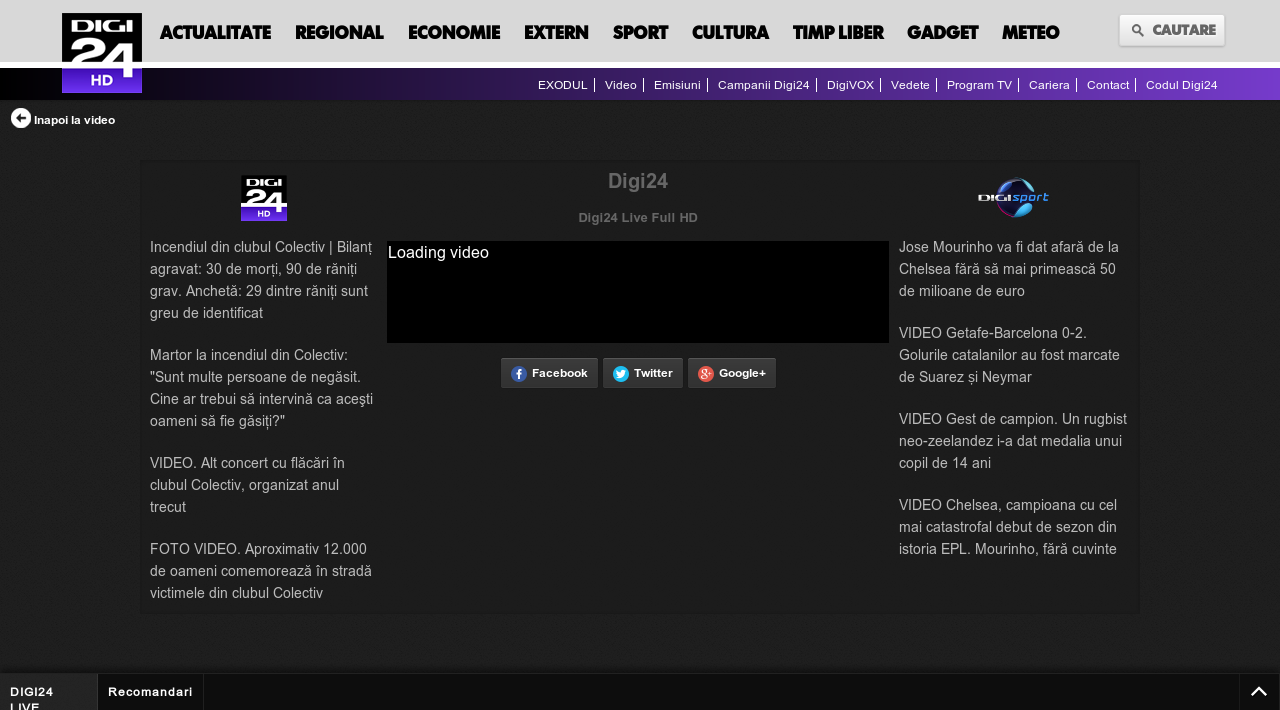1280x710 pixels.
Task: Share on Google+ button
Action: pyautogui.click(x=732, y=373)
